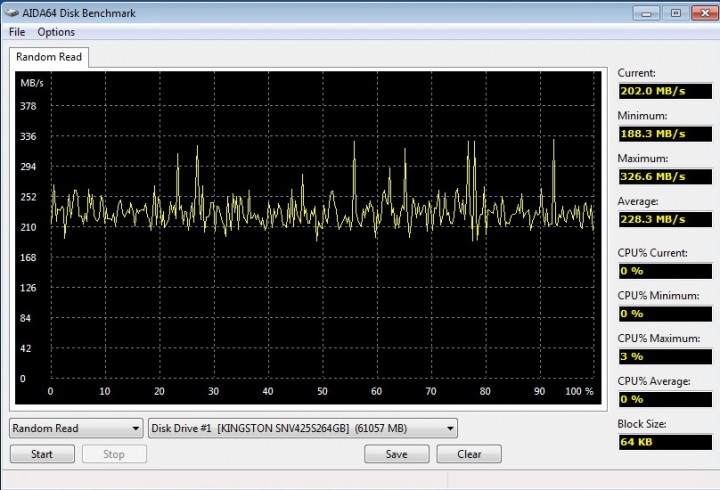Click the Average value 228.3 MB/s
720x490 pixels.
tap(665, 219)
